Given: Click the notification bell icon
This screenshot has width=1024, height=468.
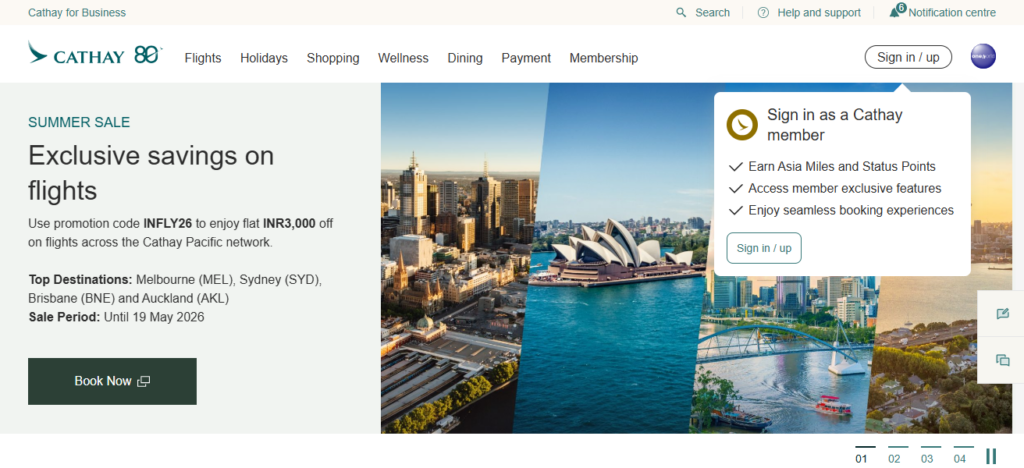Looking at the screenshot, I should tap(895, 12).
